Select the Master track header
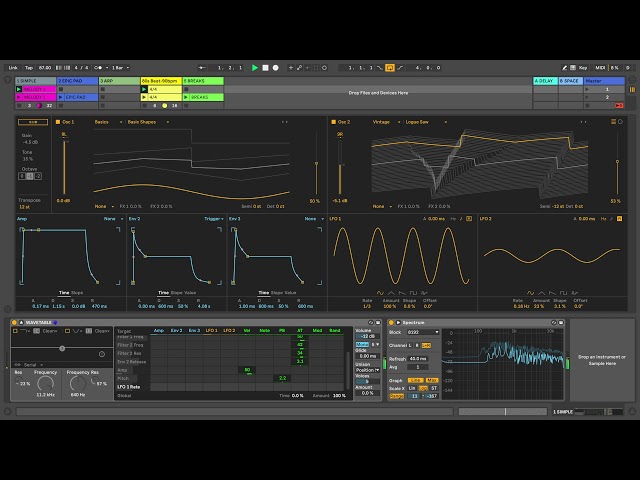This screenshot has height=480, width=640. 604,81
